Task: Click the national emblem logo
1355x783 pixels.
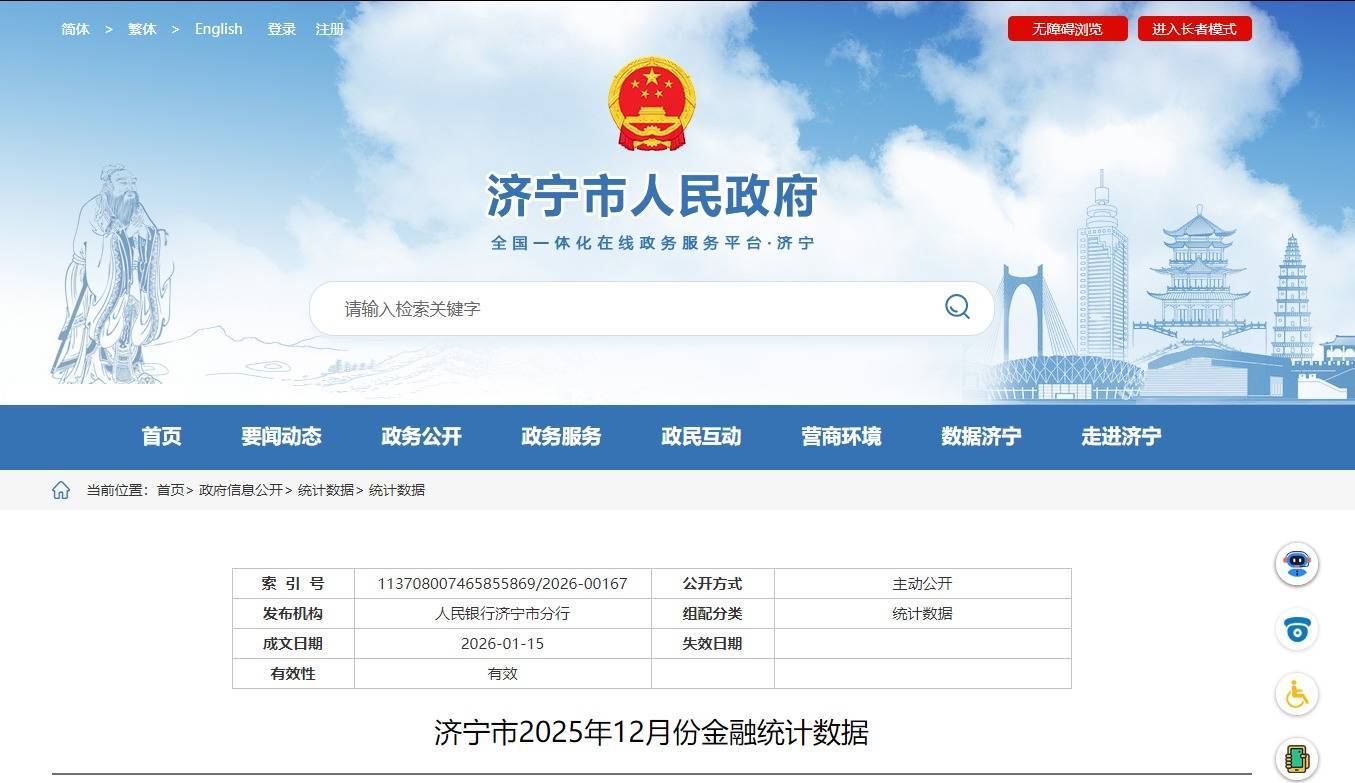Action: pos(651,103)
